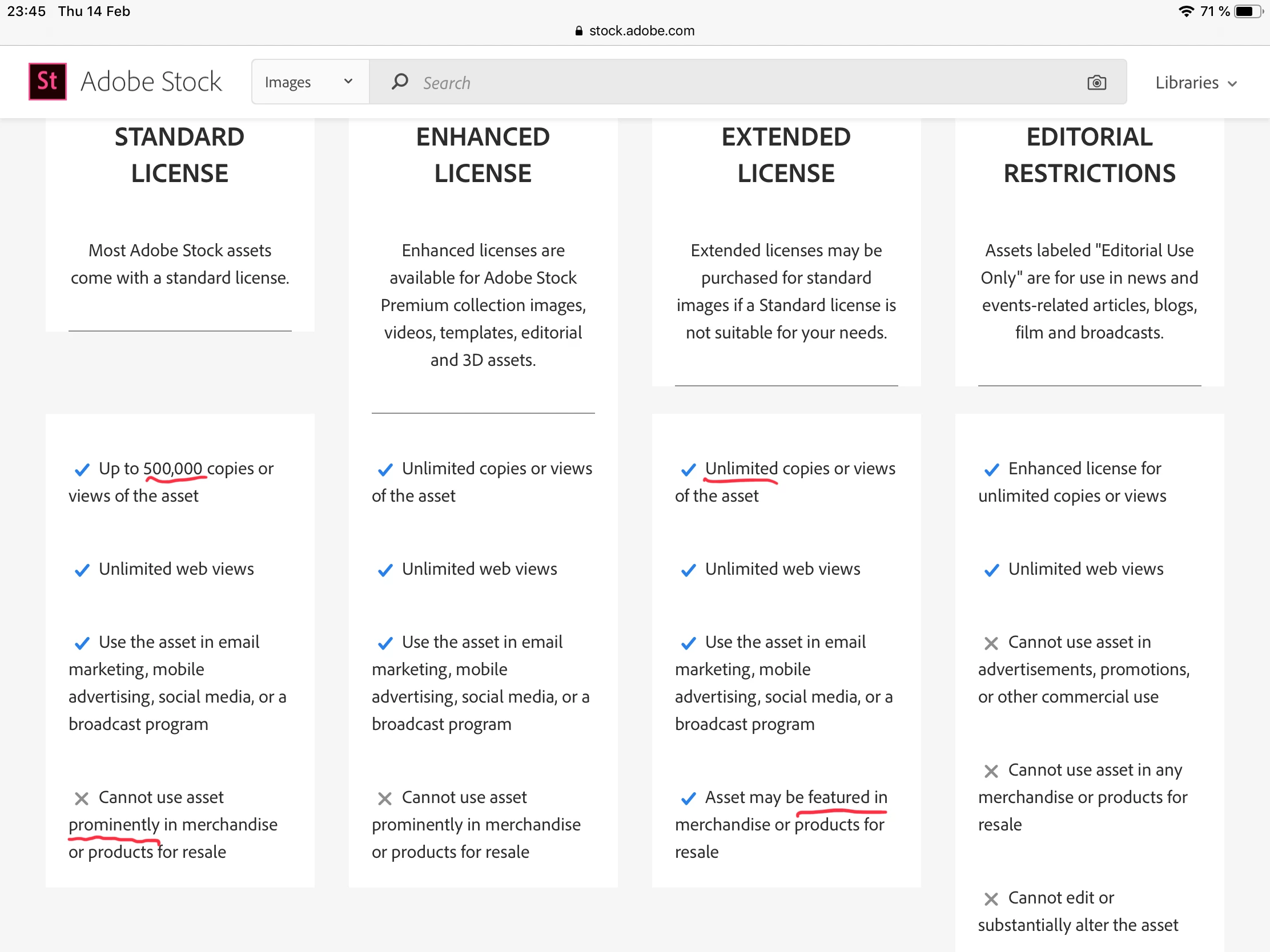The image size is (1270, 952).
Task: Open visual search with the camera icon
Action: [1096, 83]
